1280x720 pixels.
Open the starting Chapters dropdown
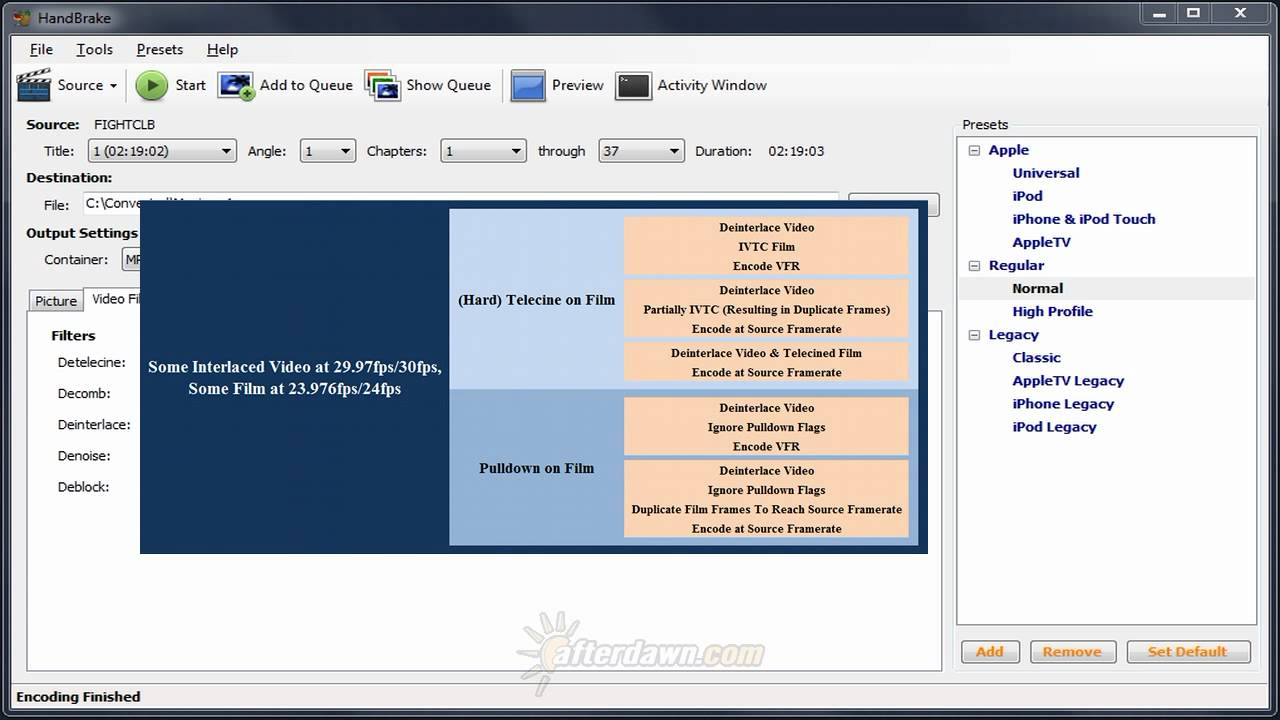click(x=484, y=151)
